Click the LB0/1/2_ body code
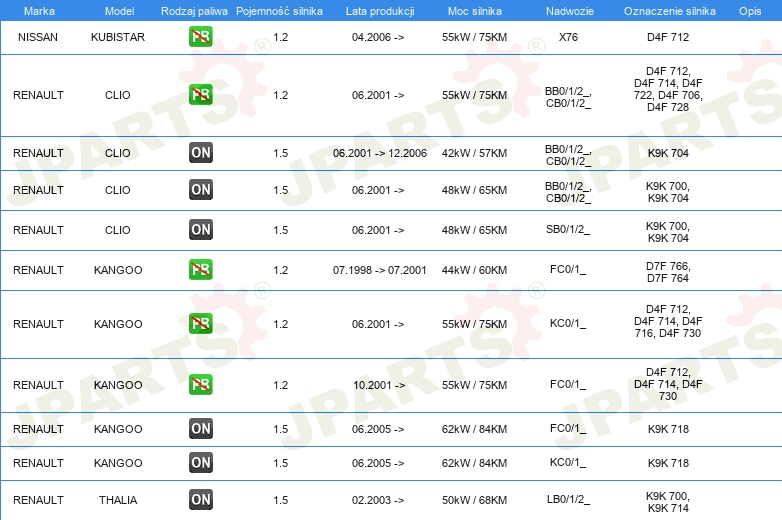This screenshot has height=520, width=782. (568, 500)
